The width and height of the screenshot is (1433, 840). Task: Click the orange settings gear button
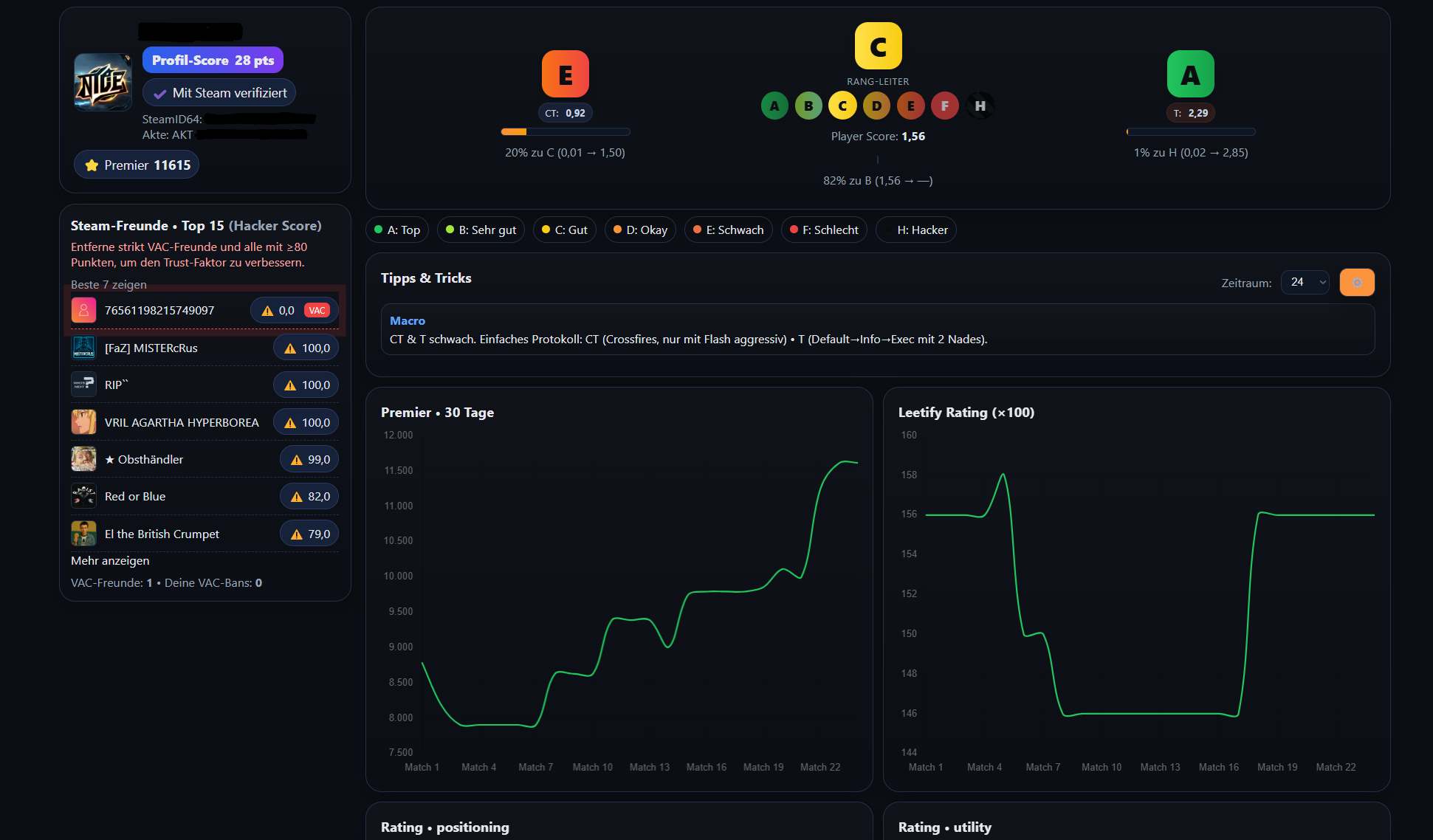(x=1356, y=282)
